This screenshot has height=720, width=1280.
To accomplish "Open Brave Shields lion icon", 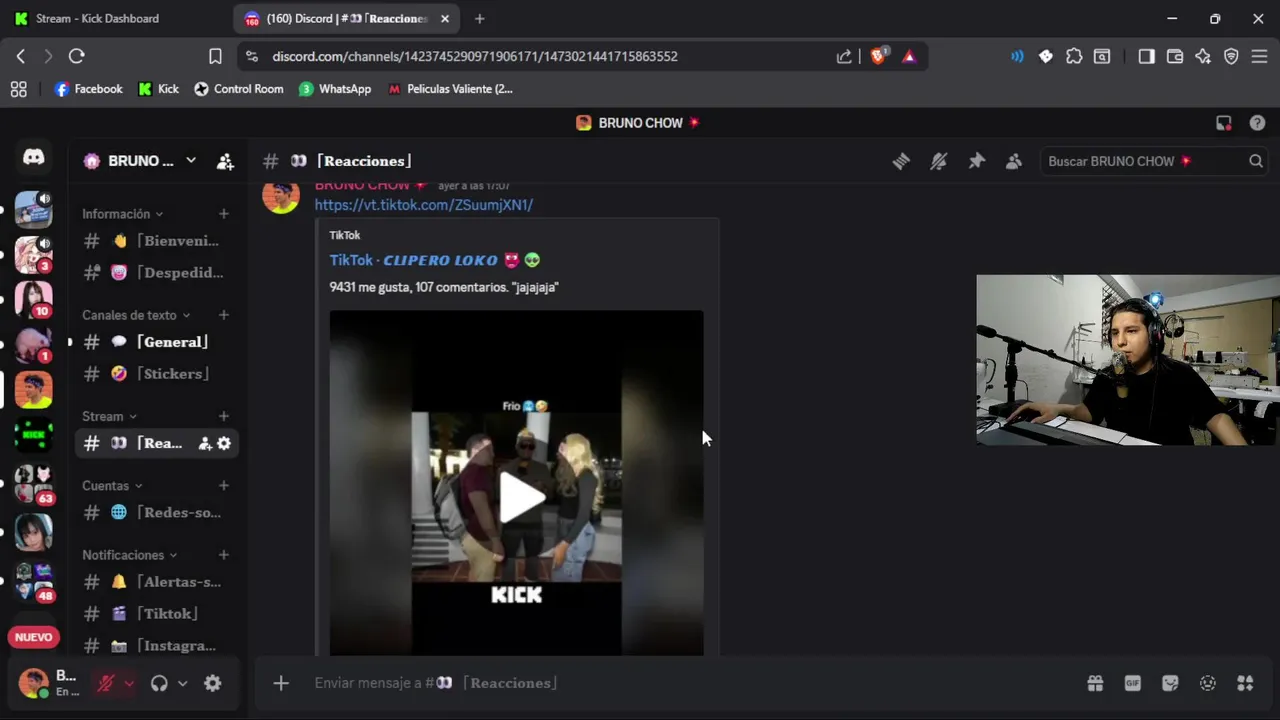I will pos(878,56).
